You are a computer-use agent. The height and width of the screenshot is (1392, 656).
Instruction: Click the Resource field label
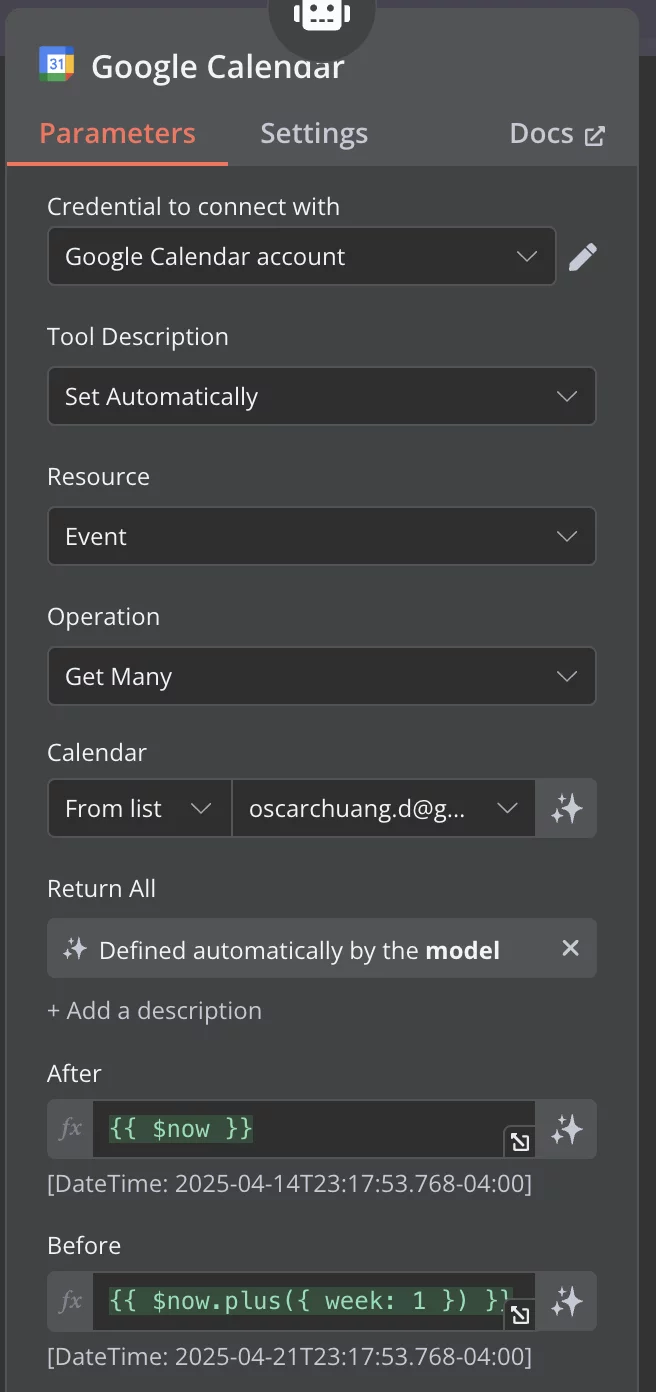pyautogui.click(x=98, y=477)
